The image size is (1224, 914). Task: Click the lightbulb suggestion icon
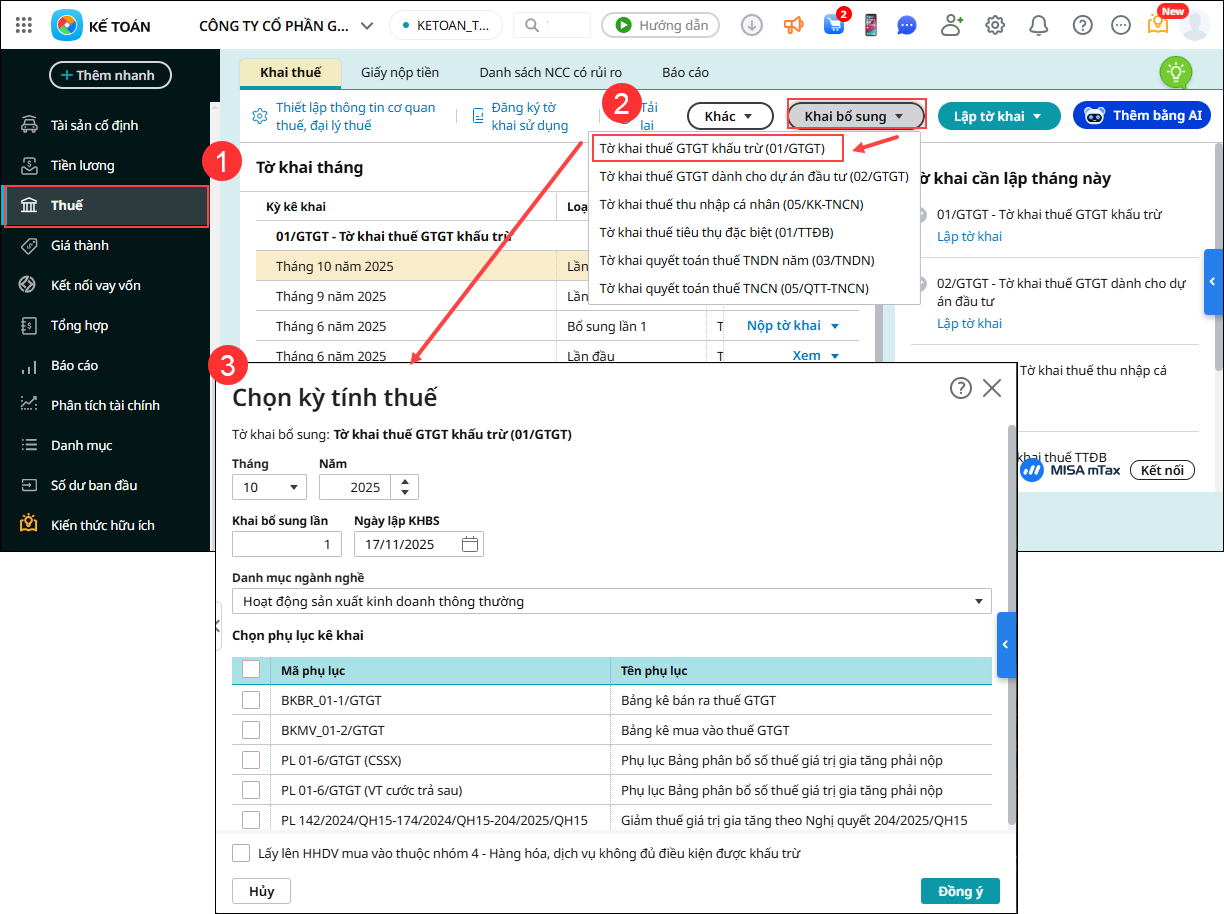[1175, 71]
